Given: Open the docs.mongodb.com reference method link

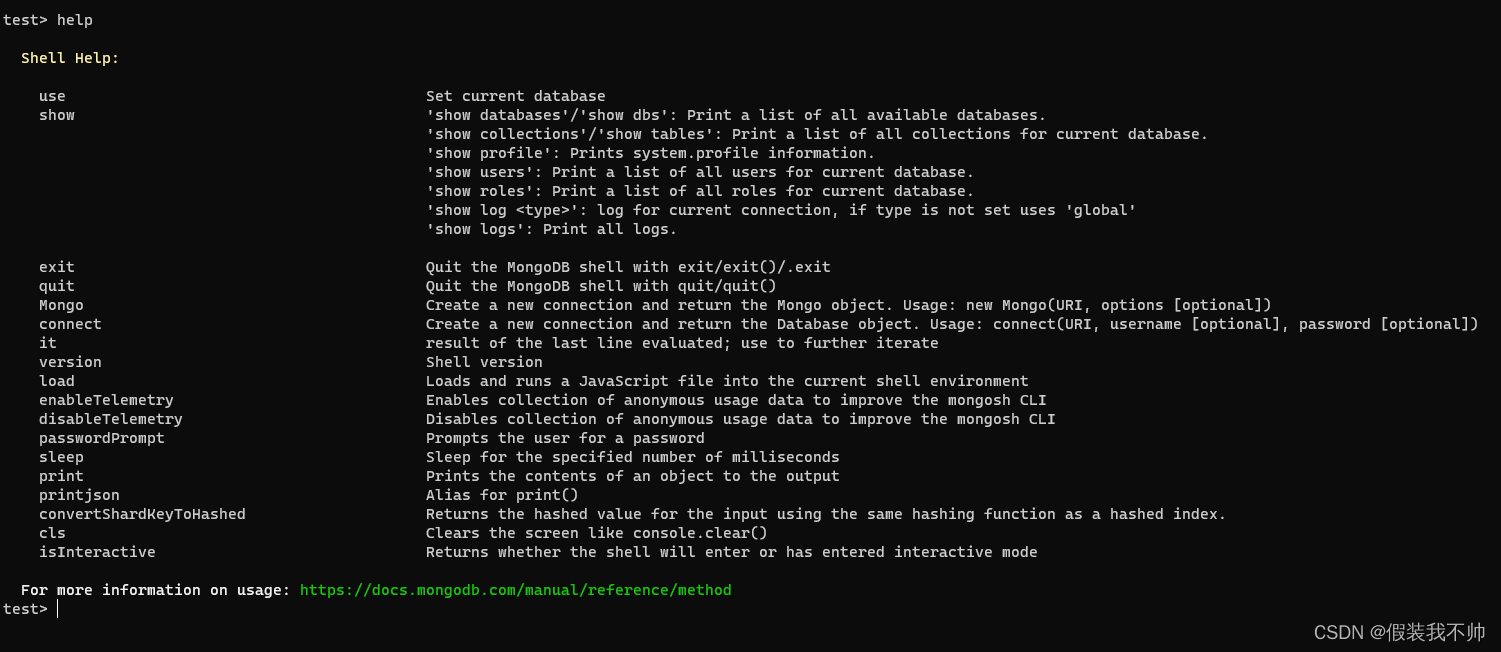Looking at the screenshot, I should coord(516,590).
